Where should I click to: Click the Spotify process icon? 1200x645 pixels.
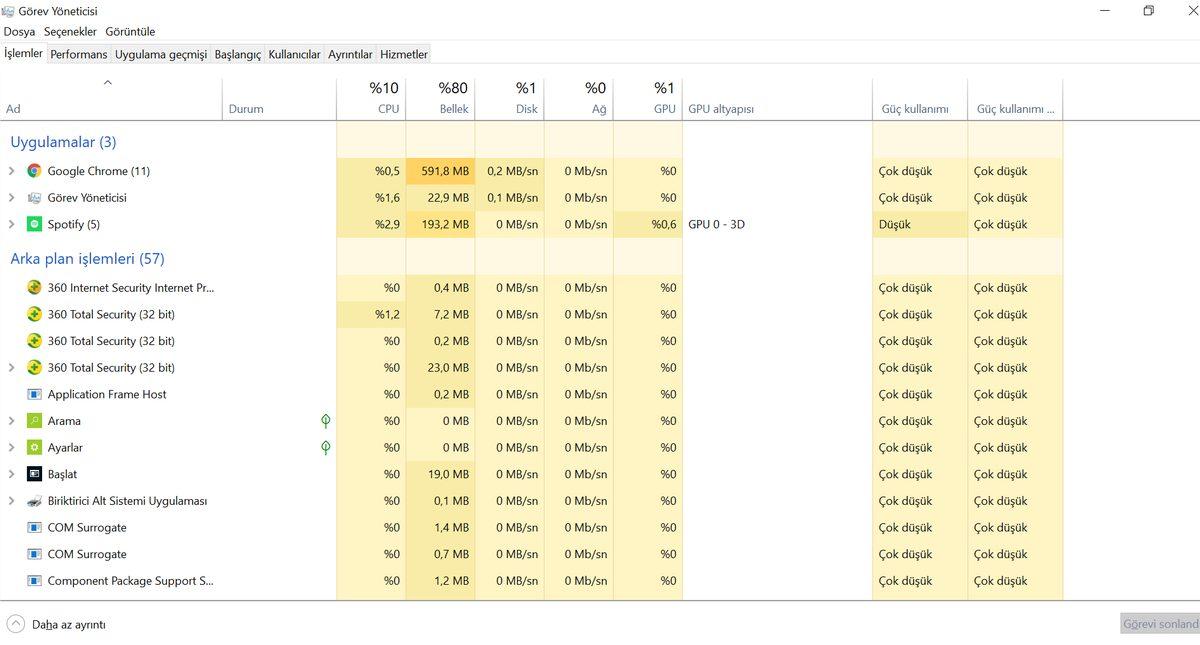tap(36, 224)
